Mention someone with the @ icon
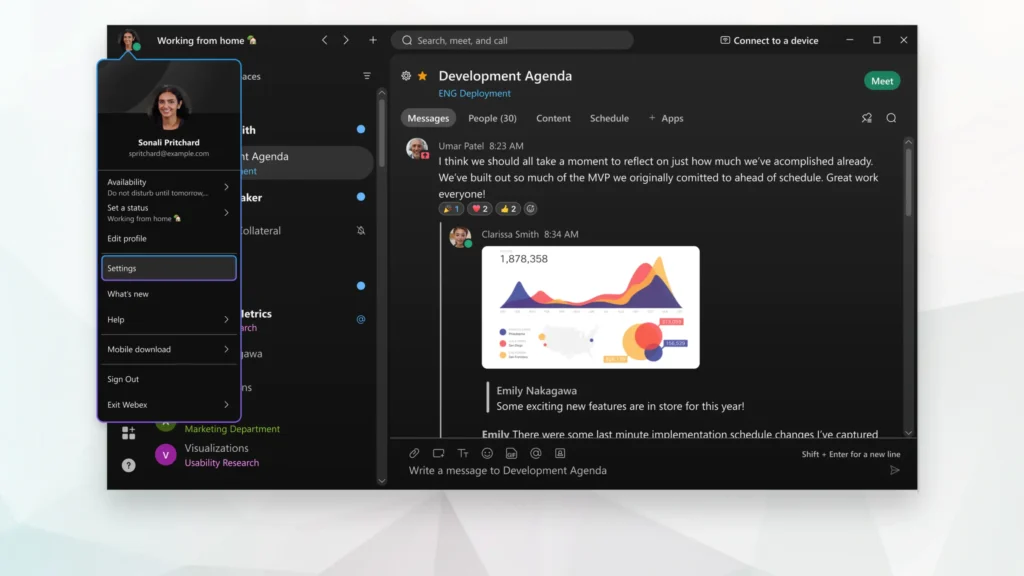The width and height of the screenshot is (1024, 576). [x=536, y=453]
